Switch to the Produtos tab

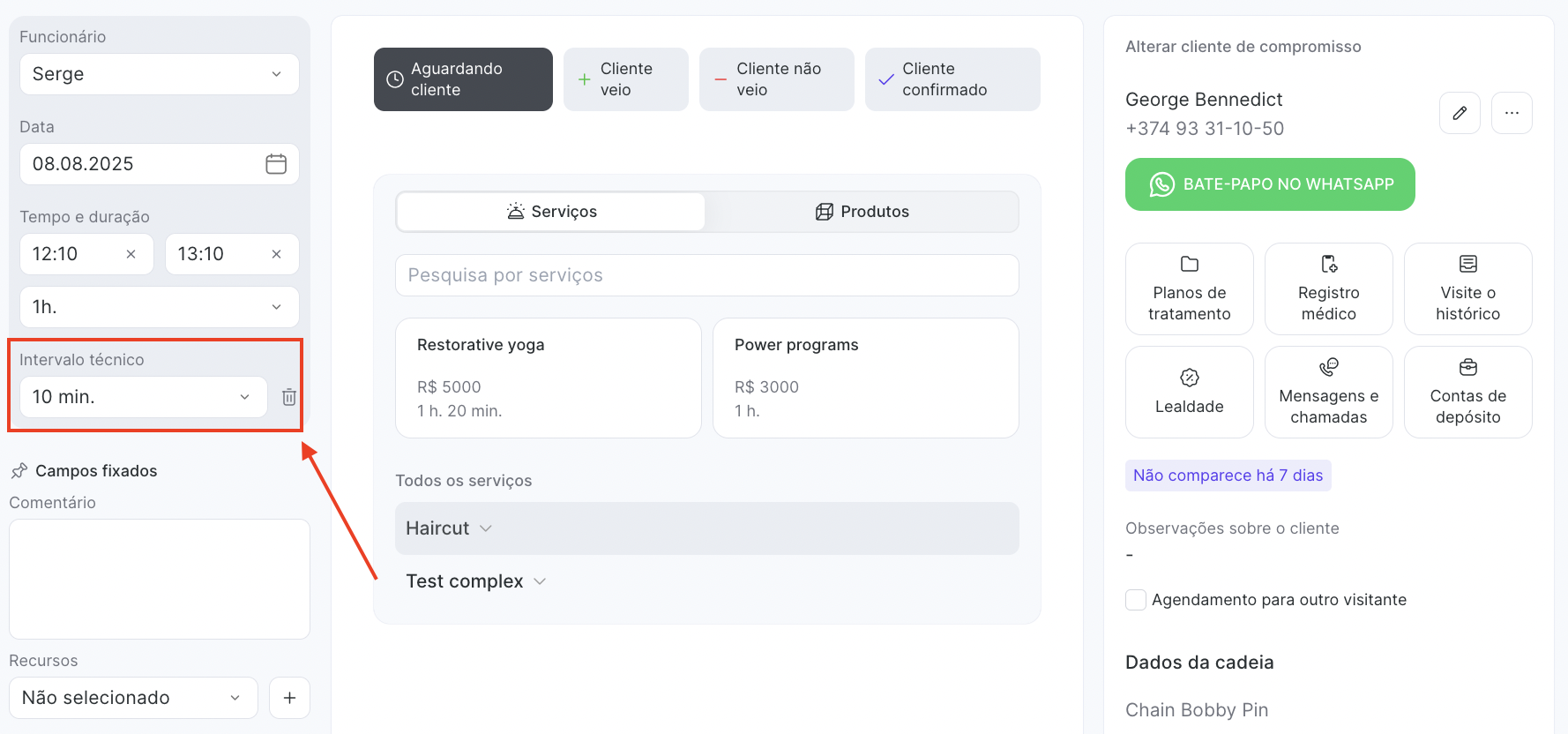pyautogui.click(x=862, y=212)
